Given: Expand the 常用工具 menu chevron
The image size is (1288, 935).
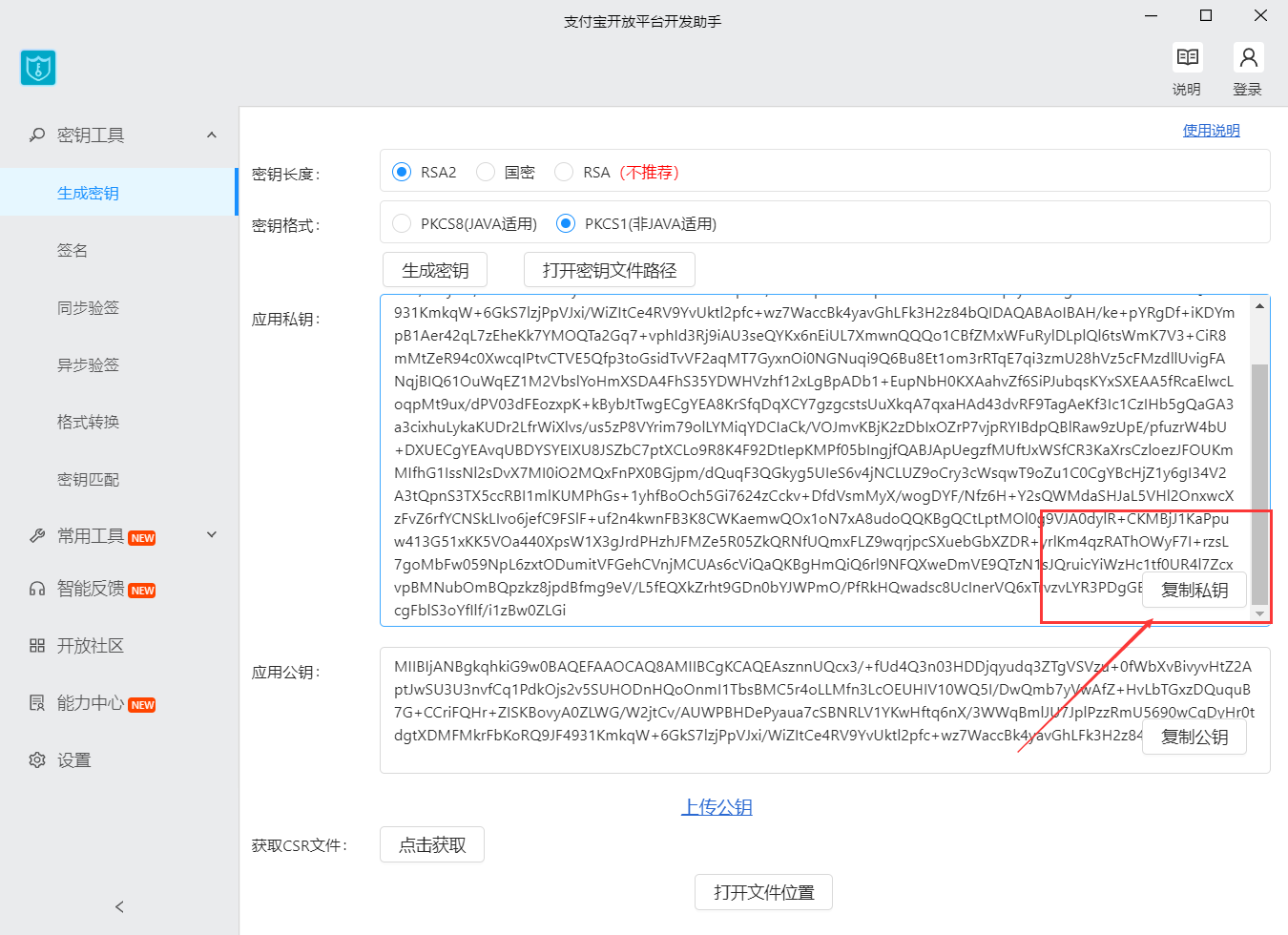Looking at the screenshot, I should 212,535.
